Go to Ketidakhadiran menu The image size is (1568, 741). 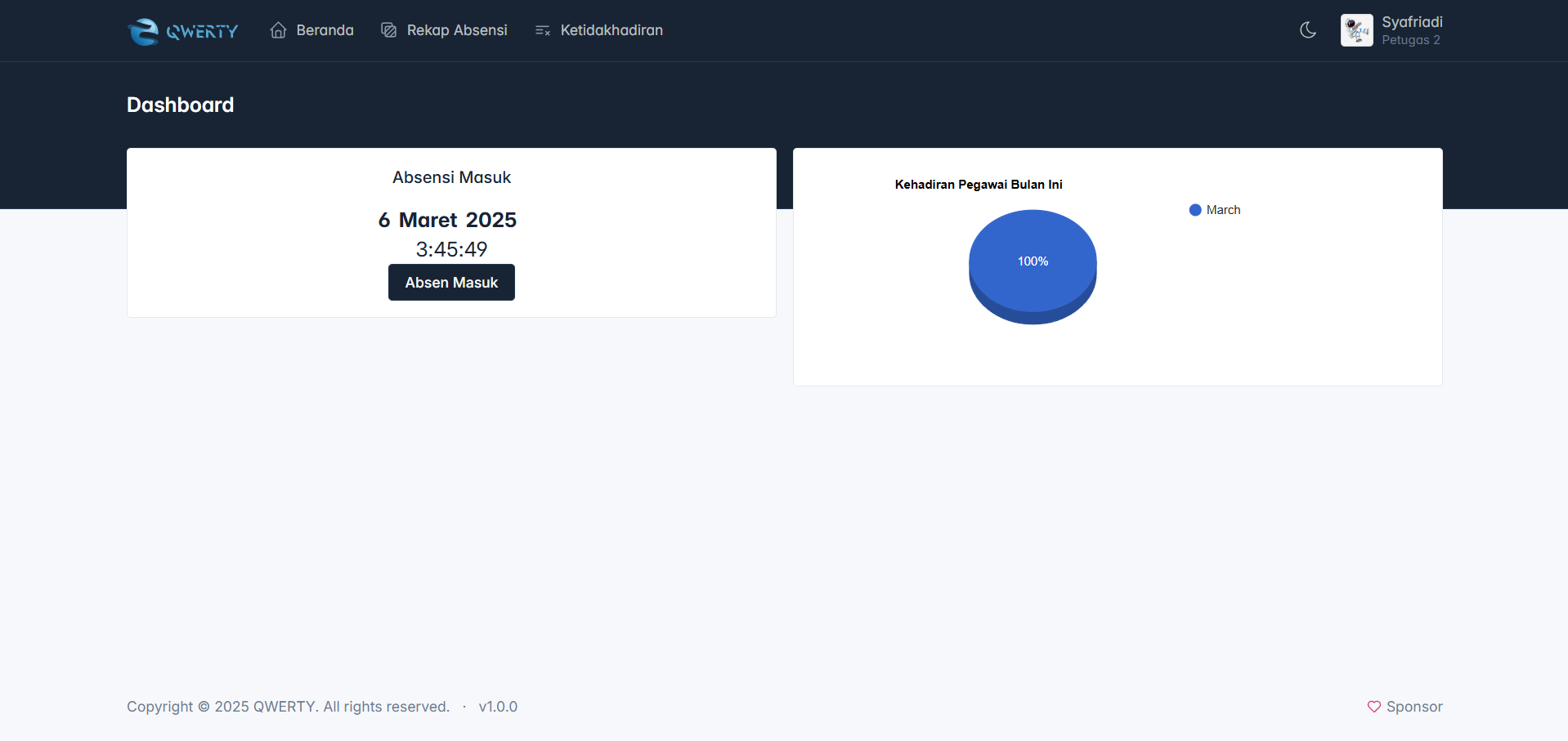(x=598, y=30)
